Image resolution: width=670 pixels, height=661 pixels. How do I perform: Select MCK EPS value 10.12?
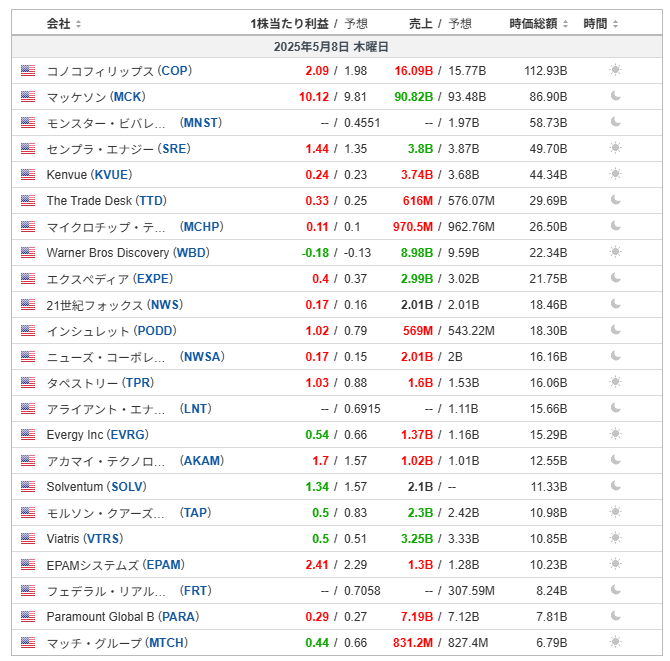coord(314,97)
